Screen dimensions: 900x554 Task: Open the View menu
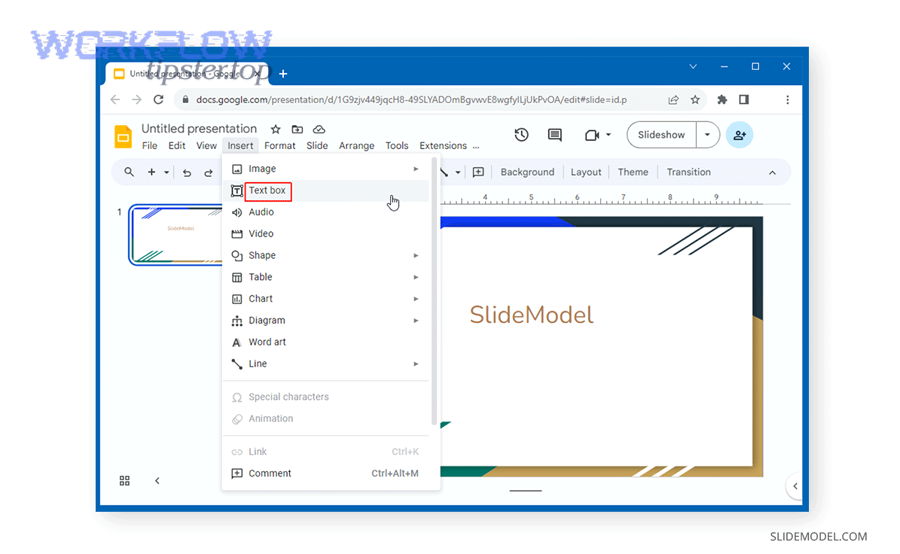[x=206, y=146]
